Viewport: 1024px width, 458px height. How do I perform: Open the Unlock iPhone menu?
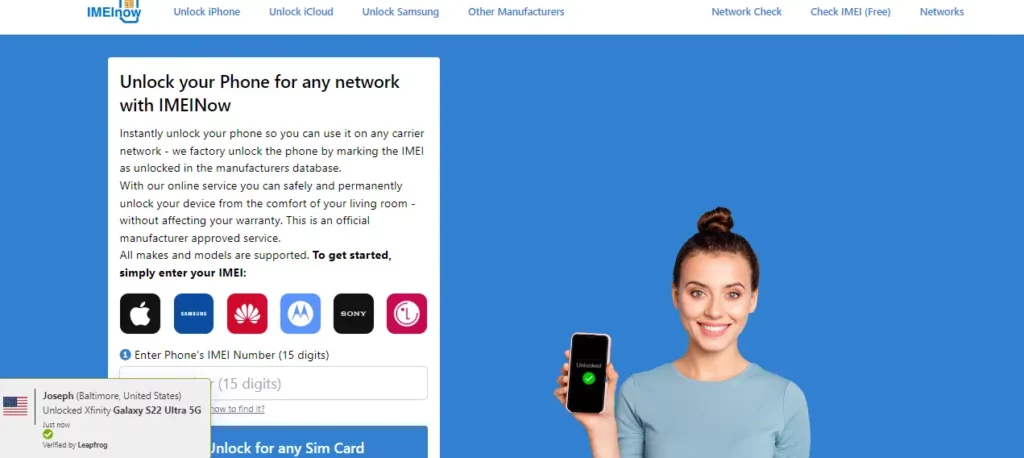(x=206, y=12)
